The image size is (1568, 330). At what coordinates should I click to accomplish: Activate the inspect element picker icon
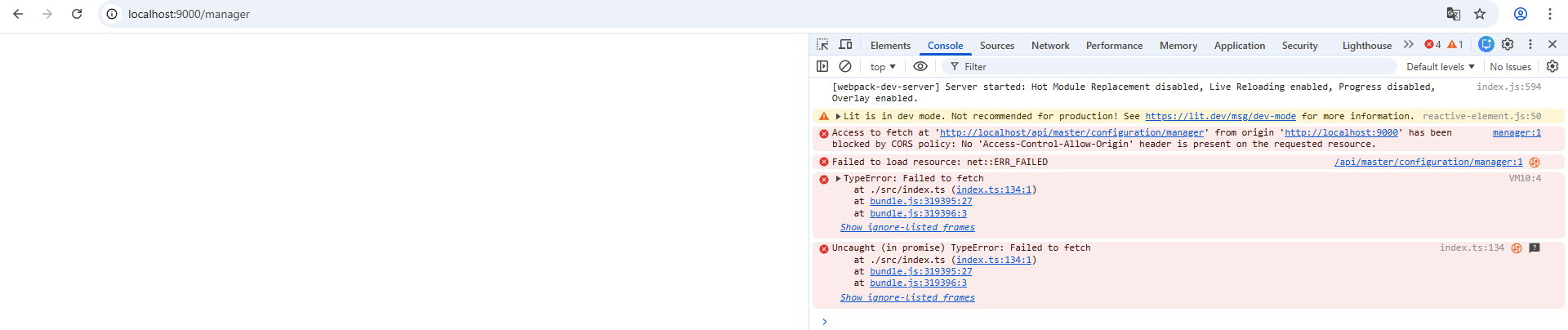coord(822,45)
